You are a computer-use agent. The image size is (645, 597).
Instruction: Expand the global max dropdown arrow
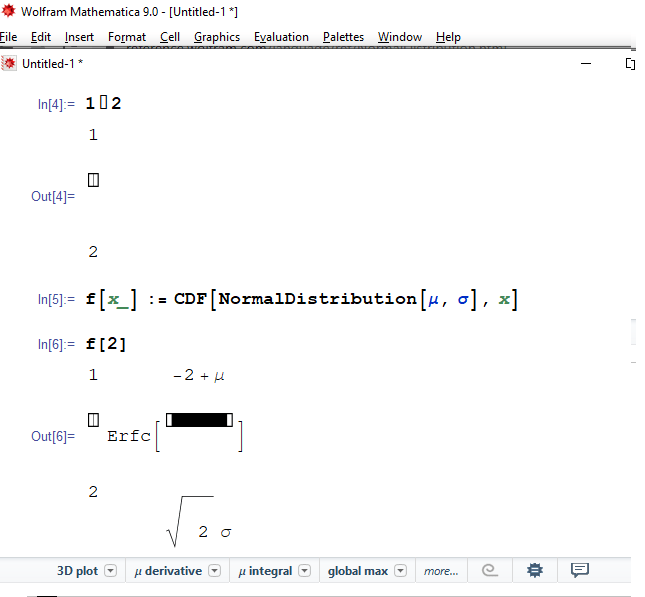[400, 571]
